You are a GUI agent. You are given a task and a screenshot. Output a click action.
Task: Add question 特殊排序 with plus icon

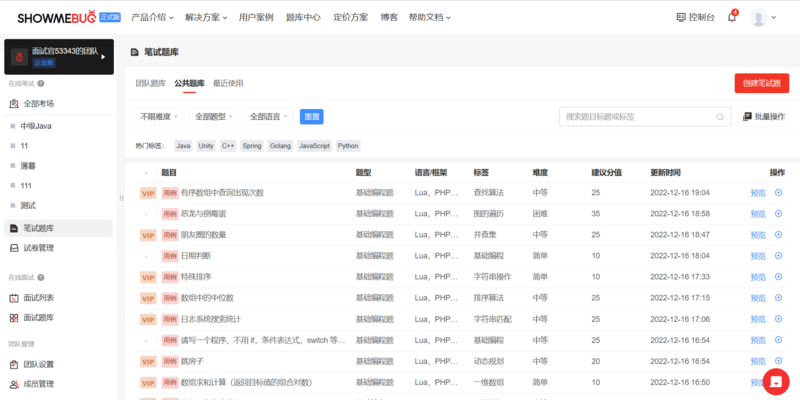[x=778, y=276]
